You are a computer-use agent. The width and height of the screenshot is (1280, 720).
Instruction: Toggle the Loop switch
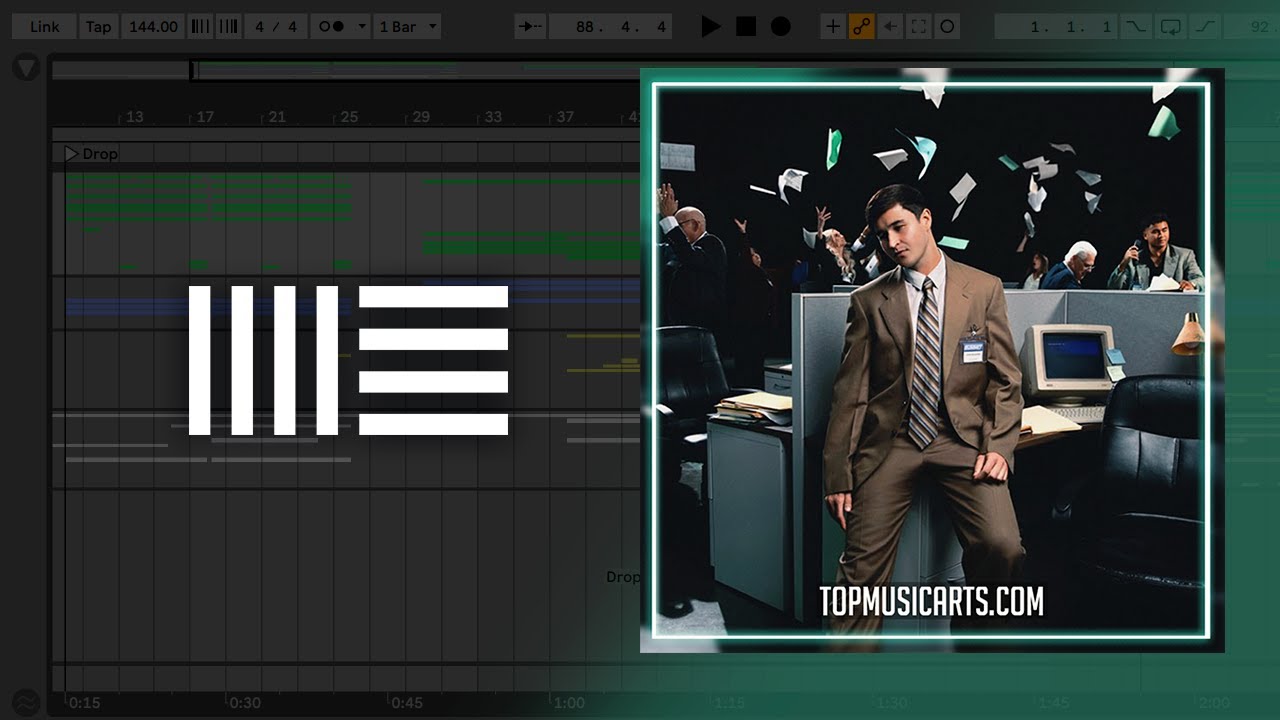[x=1170, y=27]
